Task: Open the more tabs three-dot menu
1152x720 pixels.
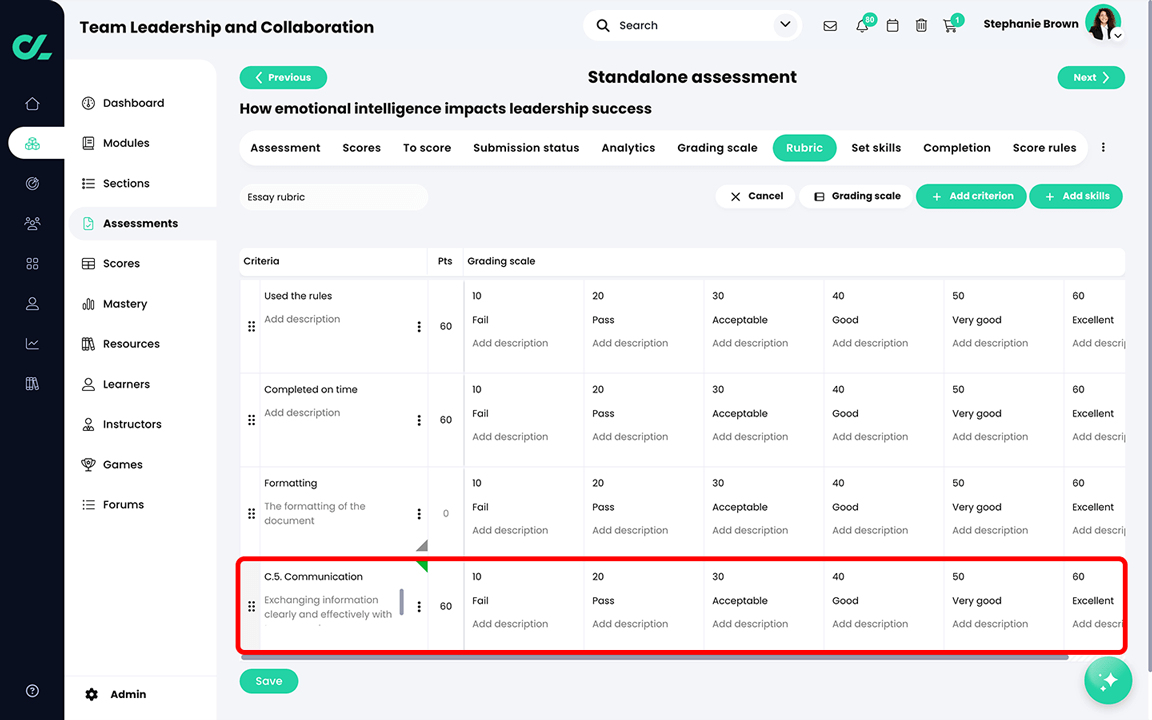Action: pos(1103,148)
